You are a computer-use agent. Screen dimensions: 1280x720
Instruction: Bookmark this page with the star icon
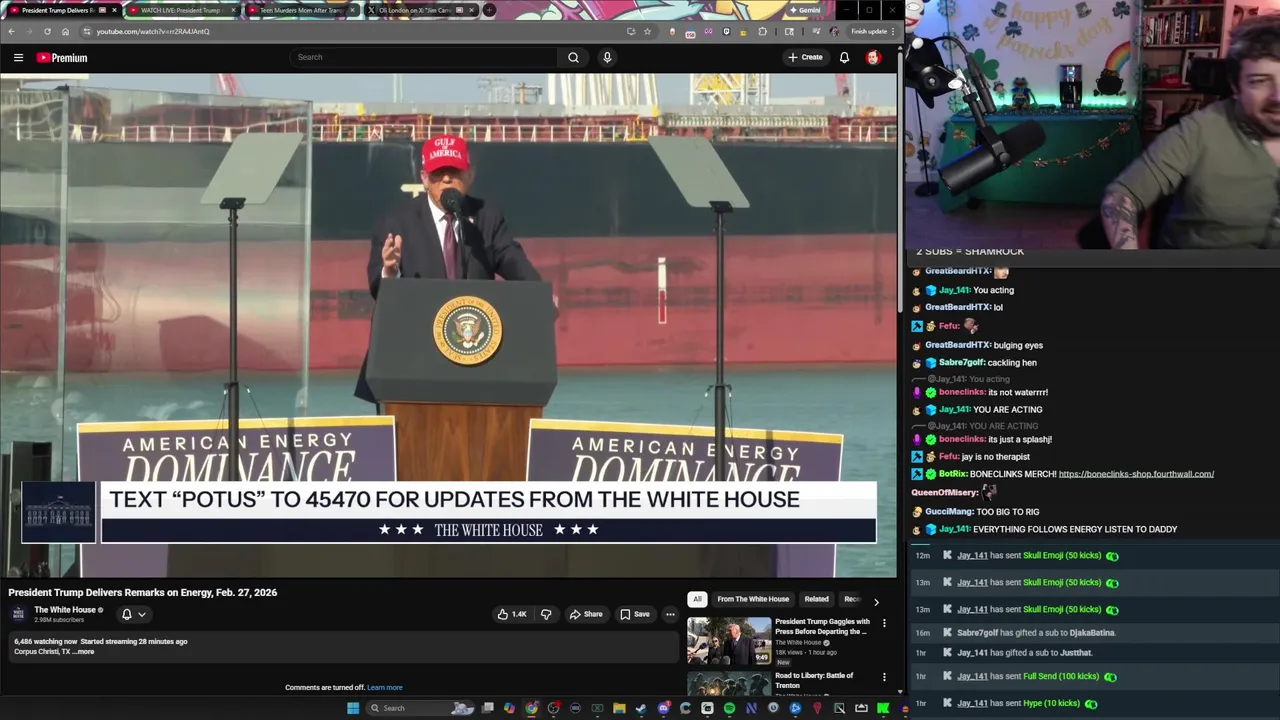coord(647,31)
